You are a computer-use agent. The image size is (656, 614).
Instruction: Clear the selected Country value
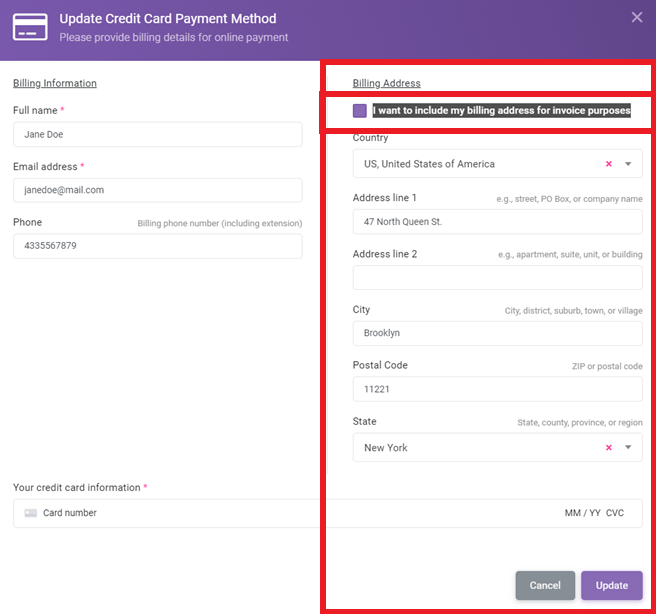pos(609,164)
